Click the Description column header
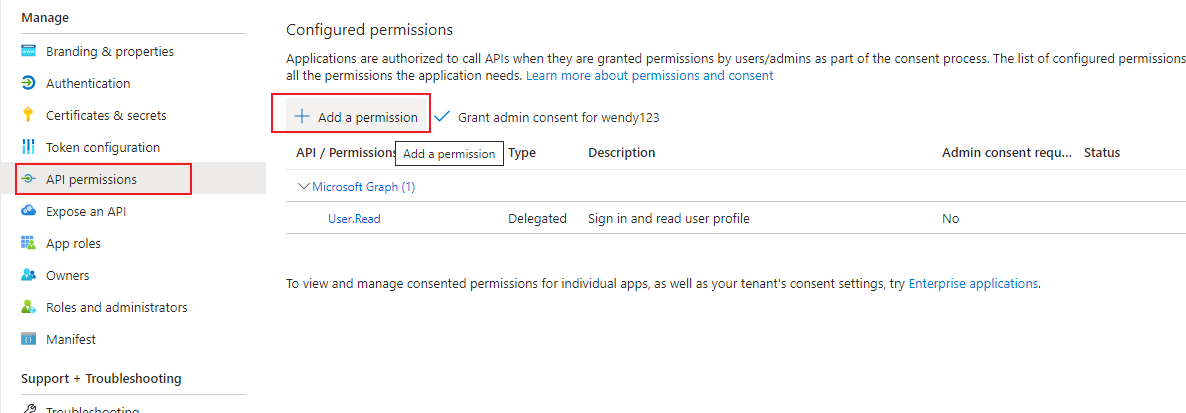 click(622, 153)
